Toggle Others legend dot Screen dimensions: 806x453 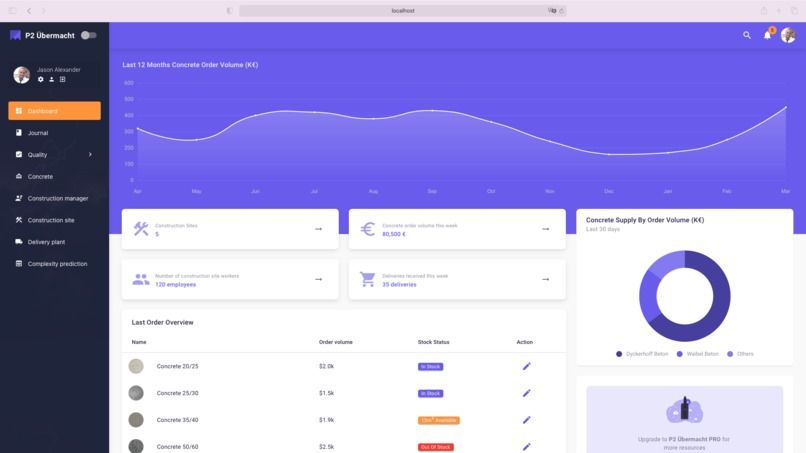click(x=730, y=354)
